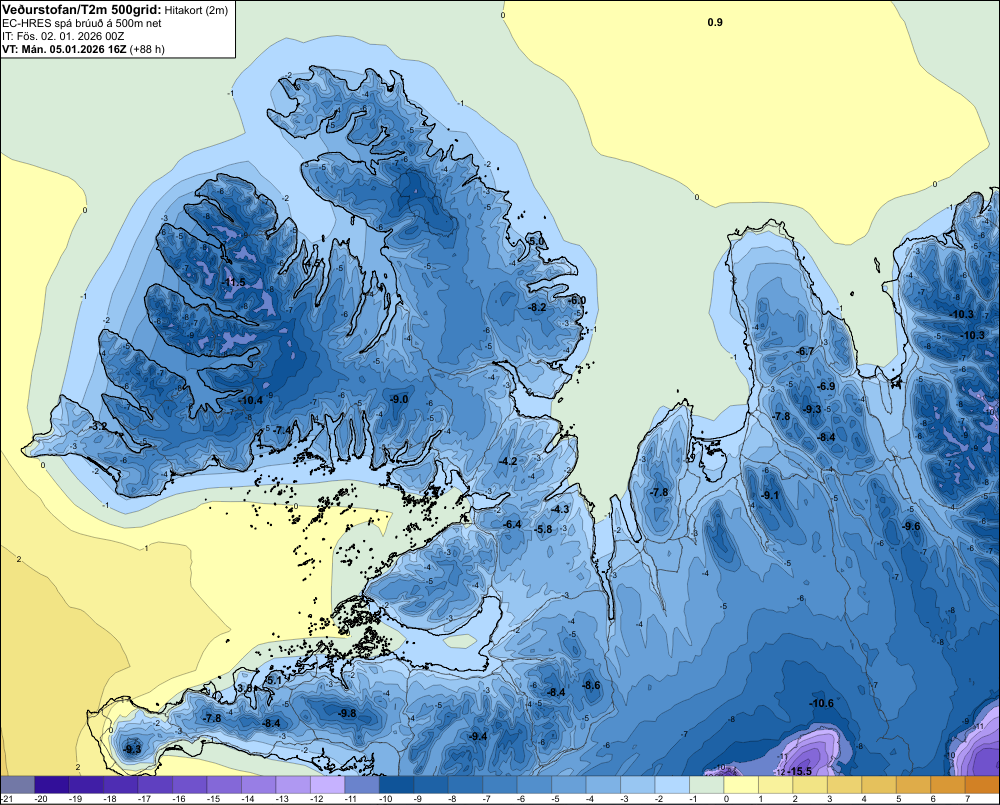Click the legend color swatch labeled -4
Viewport: 1000px width, 805px height.
[603, 785]
